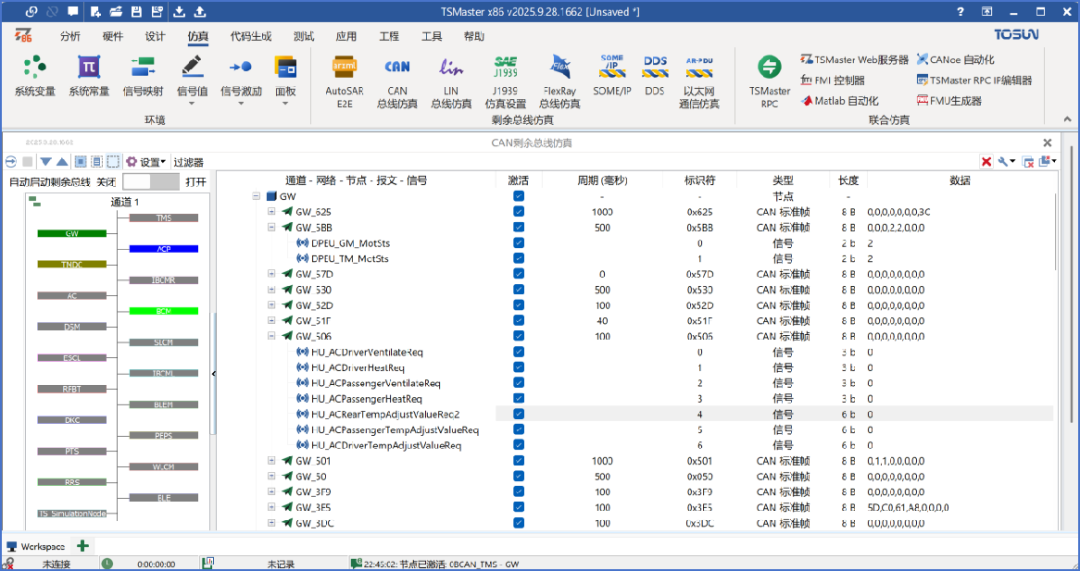Expand the GW_625 message
Viewport: 1080px width, 571px height.
click(x=271, y=211)
